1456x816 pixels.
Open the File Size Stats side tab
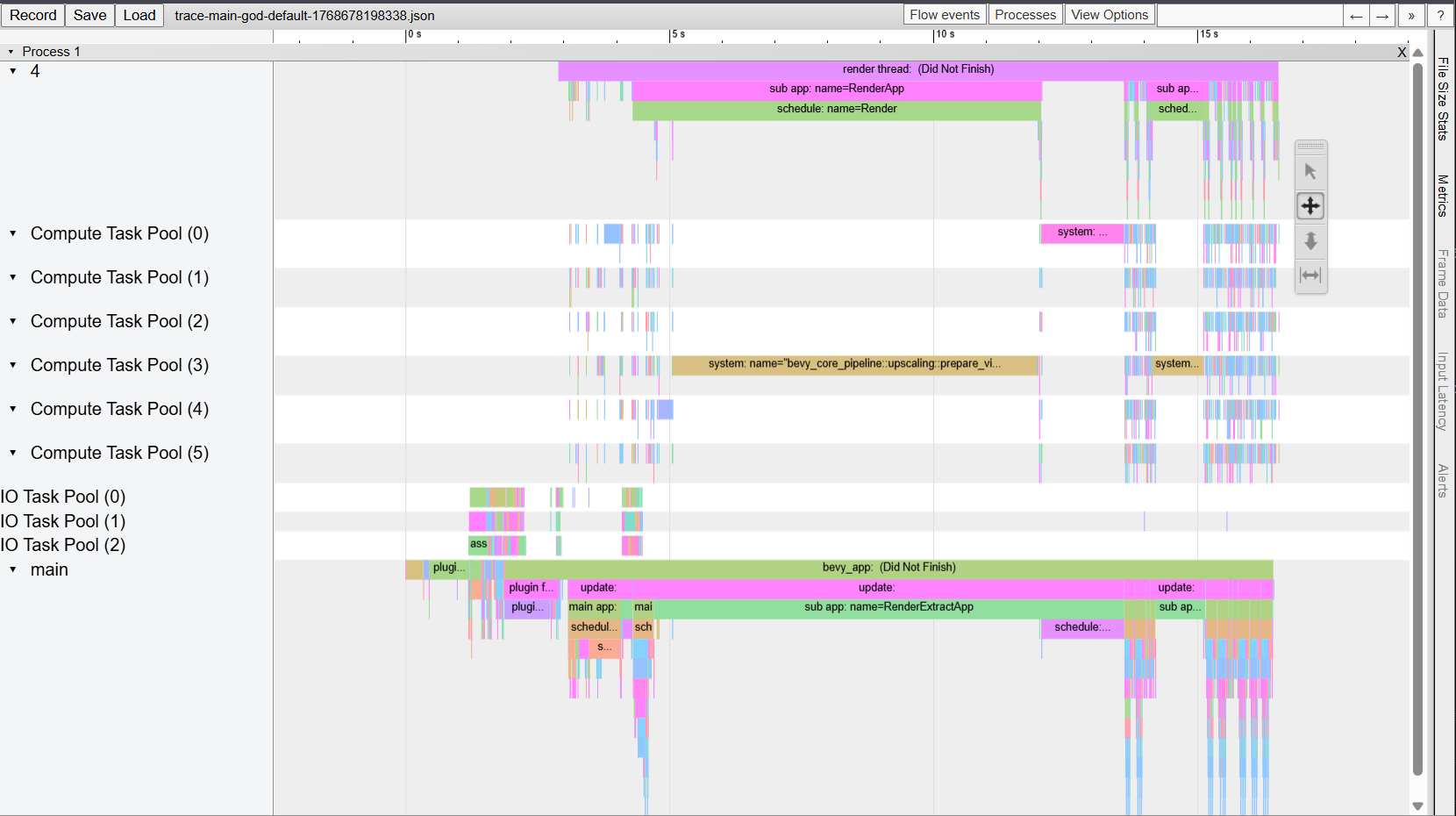1443,98
